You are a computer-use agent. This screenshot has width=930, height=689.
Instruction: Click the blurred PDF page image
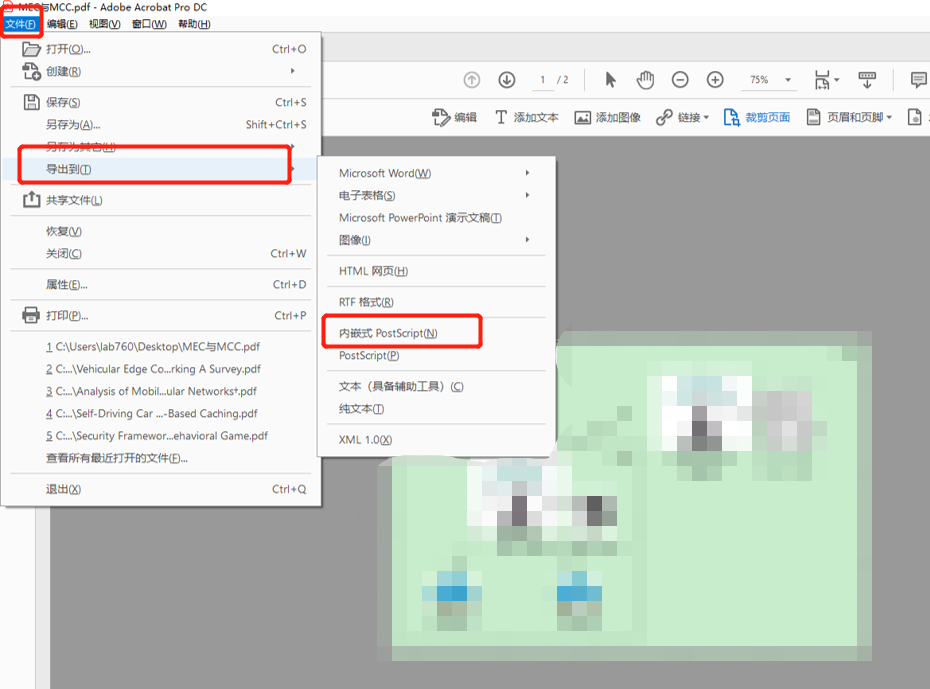tap(625, 496)
